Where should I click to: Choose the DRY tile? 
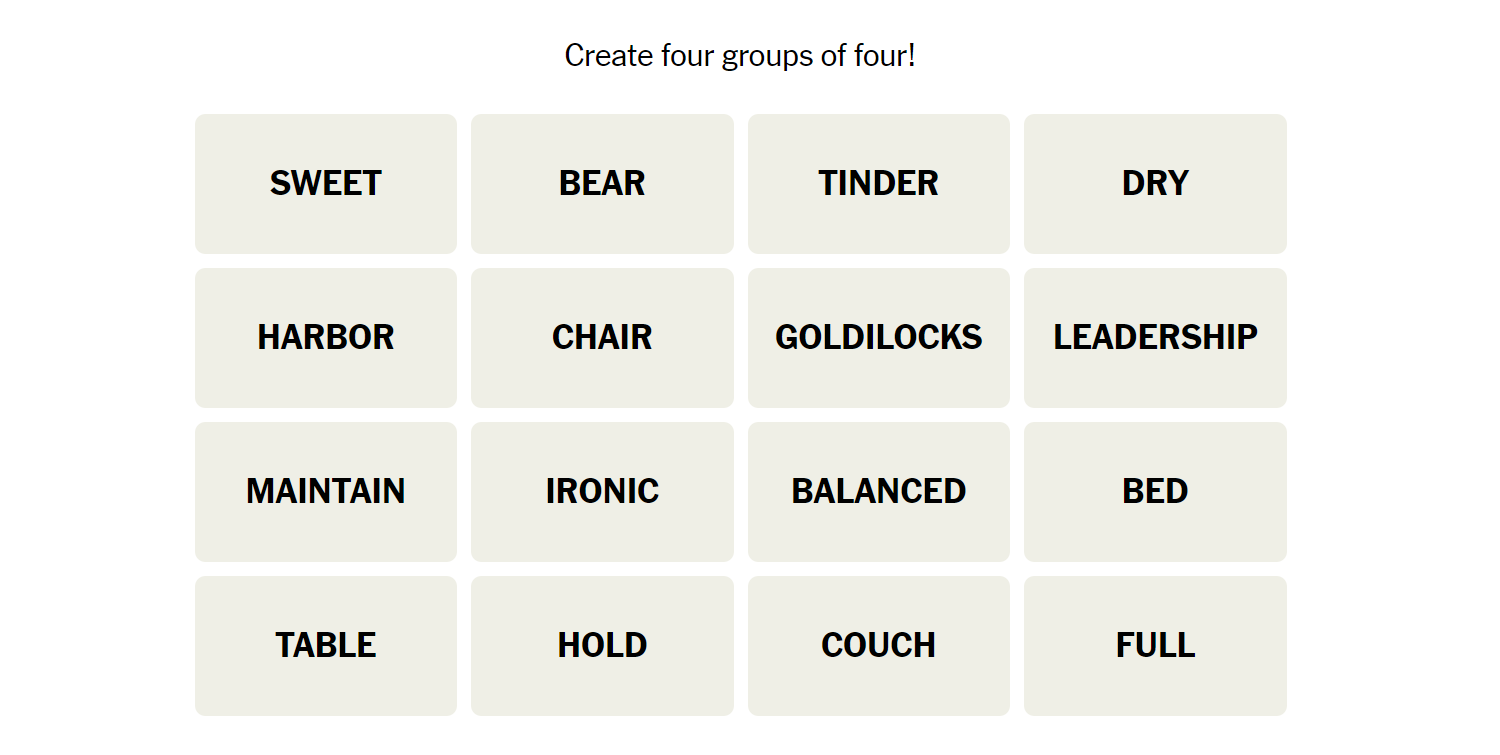(1155, 184)
